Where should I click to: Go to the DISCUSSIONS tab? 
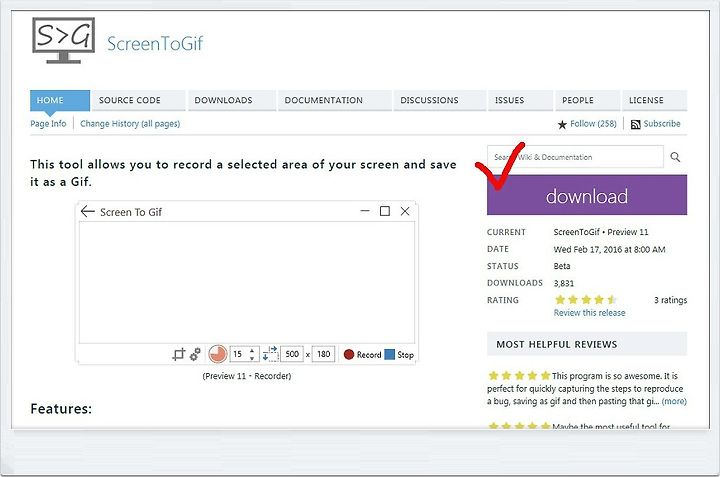coord(439,100)
